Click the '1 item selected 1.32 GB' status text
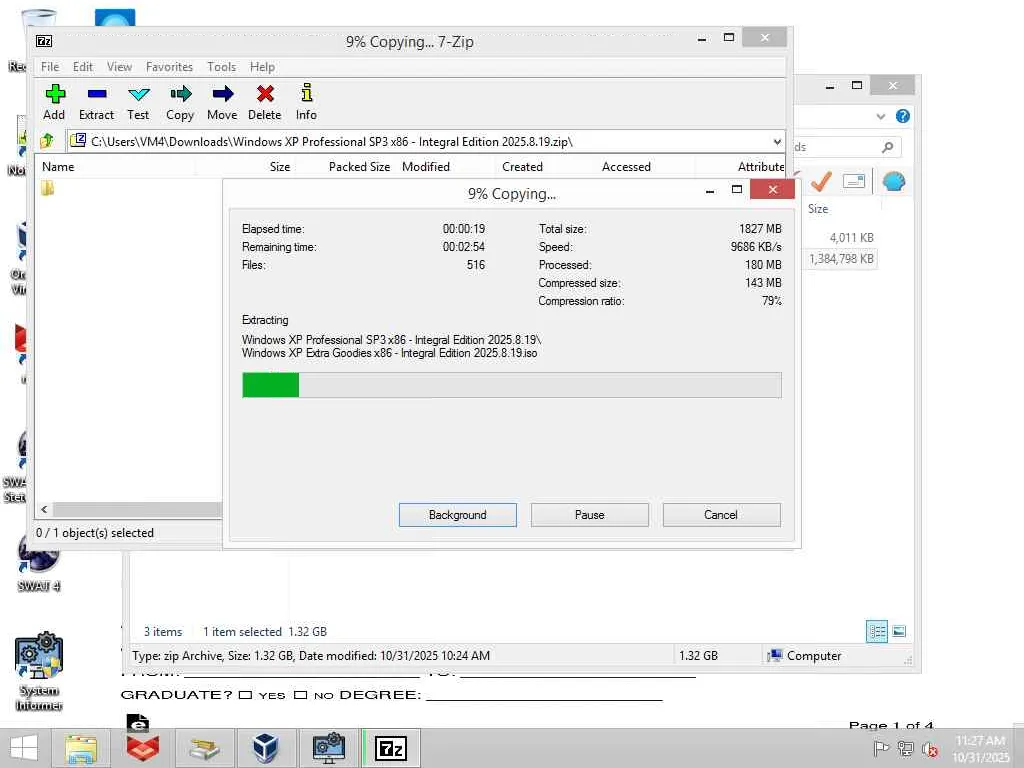Viewport: 1024px width, 768px height. 264,632
